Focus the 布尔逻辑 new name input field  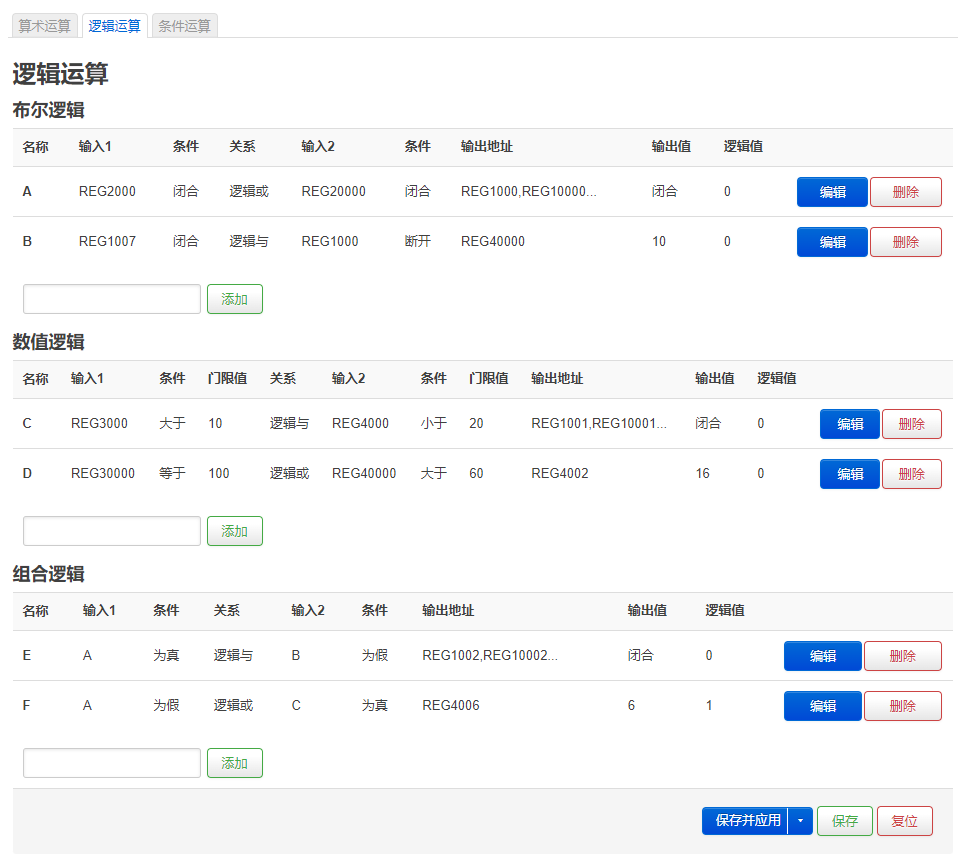[112, 299]
